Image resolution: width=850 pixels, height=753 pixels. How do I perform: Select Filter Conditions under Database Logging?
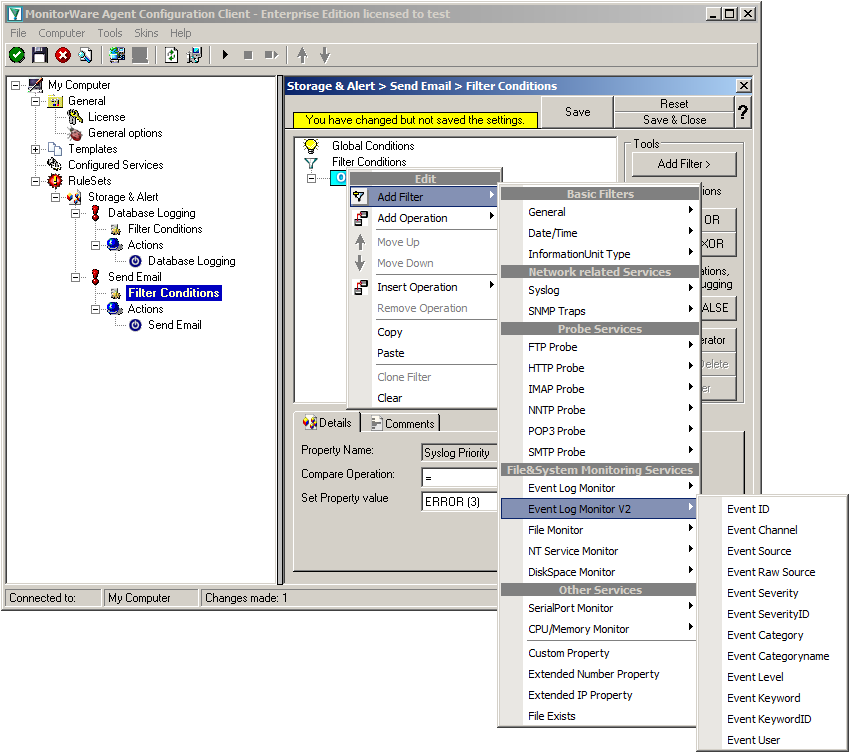click(165, 229)
